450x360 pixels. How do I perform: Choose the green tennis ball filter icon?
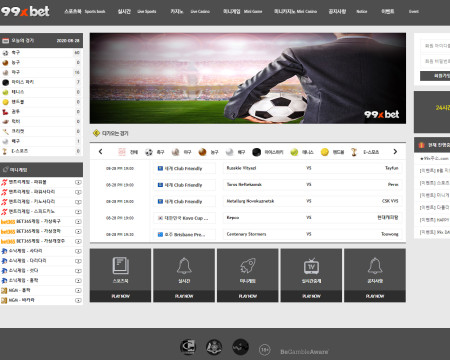click(x=294, y=152)
